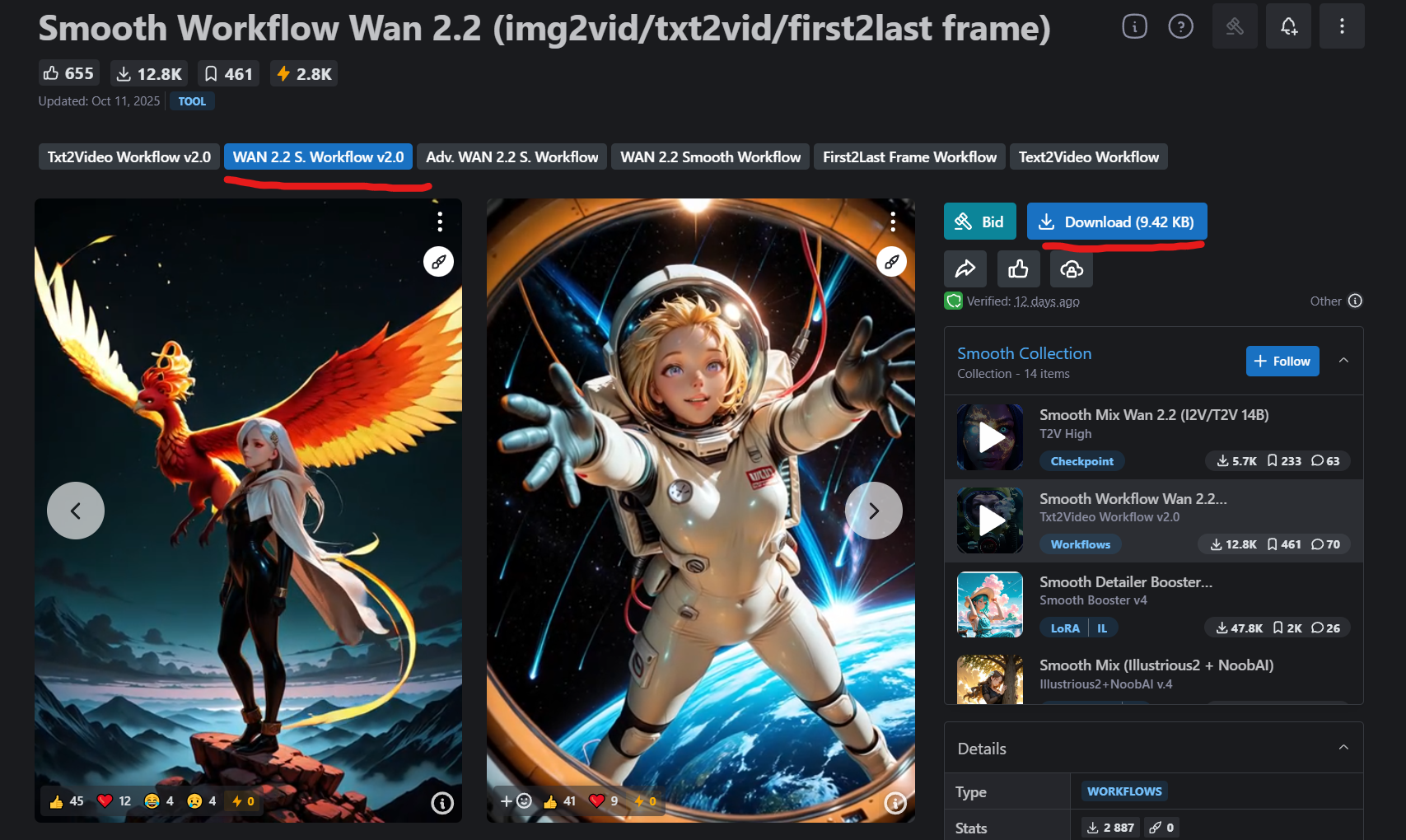
Task: Go to the previous gallery image
Action: (x=76, y=511)
